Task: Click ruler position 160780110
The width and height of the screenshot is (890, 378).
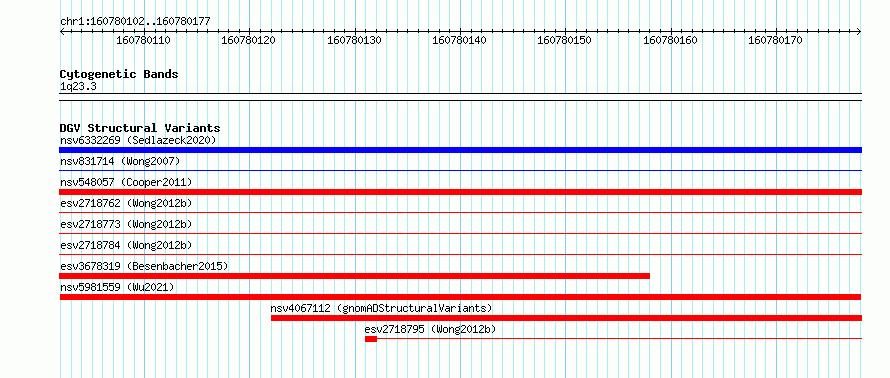Action: pos(143,40)
